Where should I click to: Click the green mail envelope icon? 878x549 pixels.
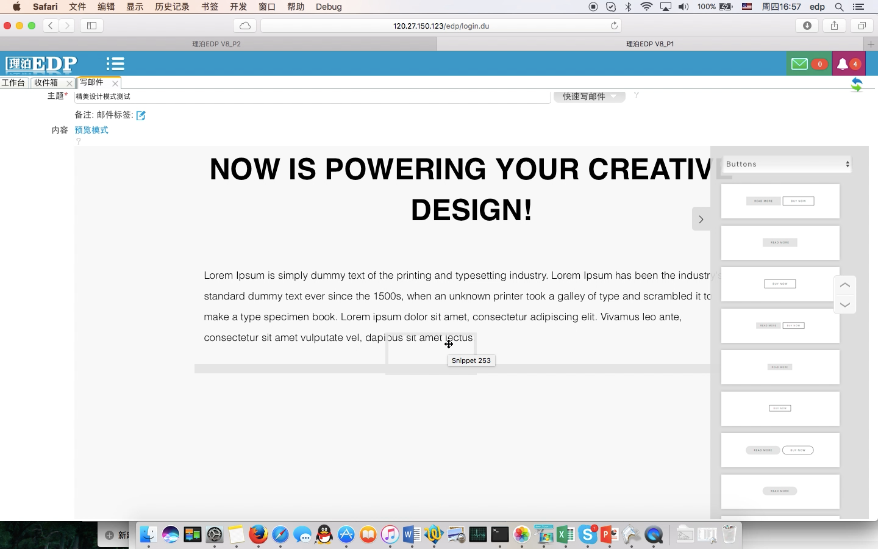pyautogui.click(x=799, y=64)
